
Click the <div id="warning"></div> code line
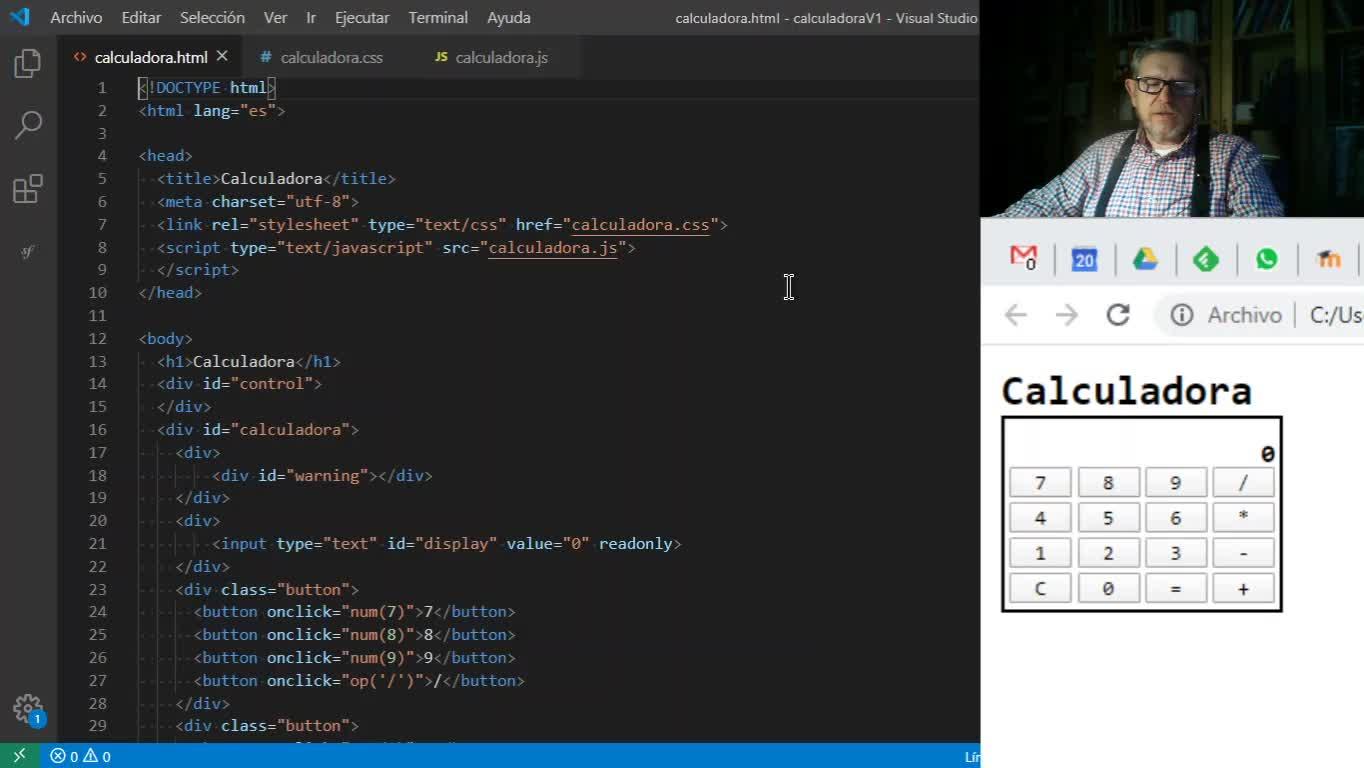point(322,476)
